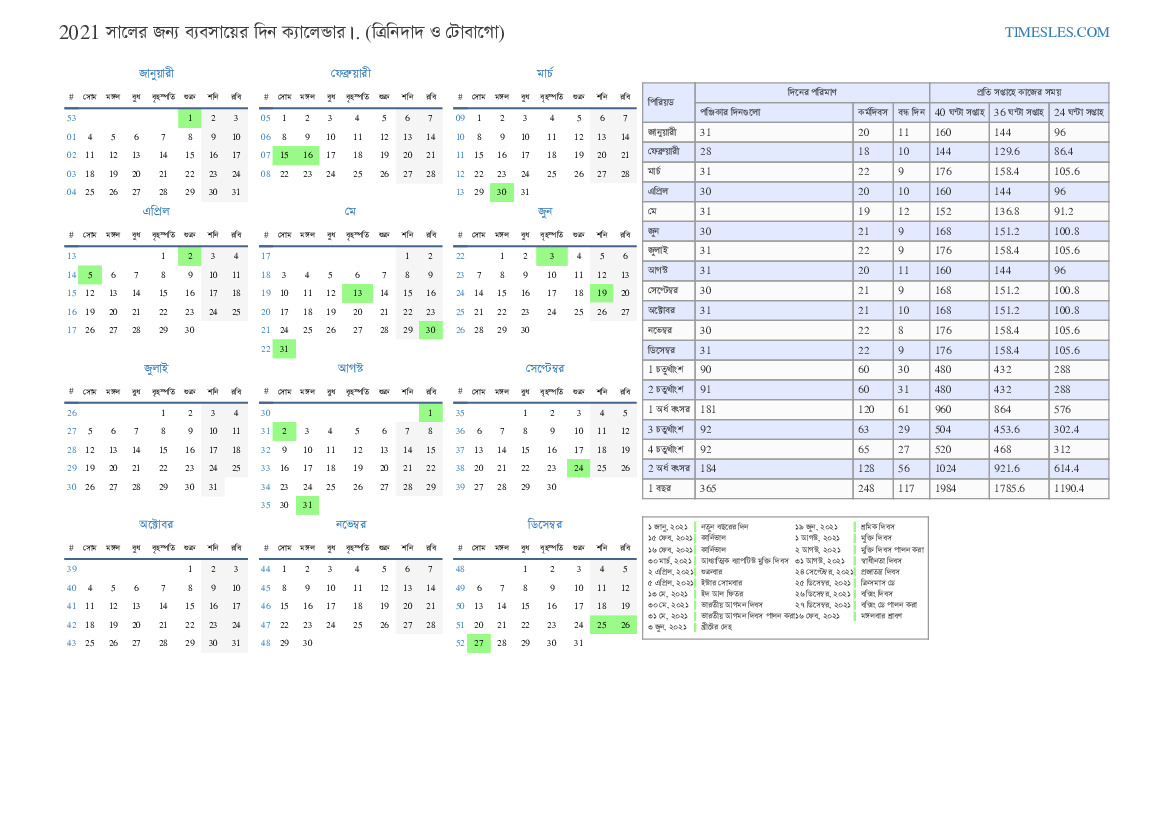Select highlighted June 19 holiday
The width and height of the screenshot is (1169, 827).
601,293
